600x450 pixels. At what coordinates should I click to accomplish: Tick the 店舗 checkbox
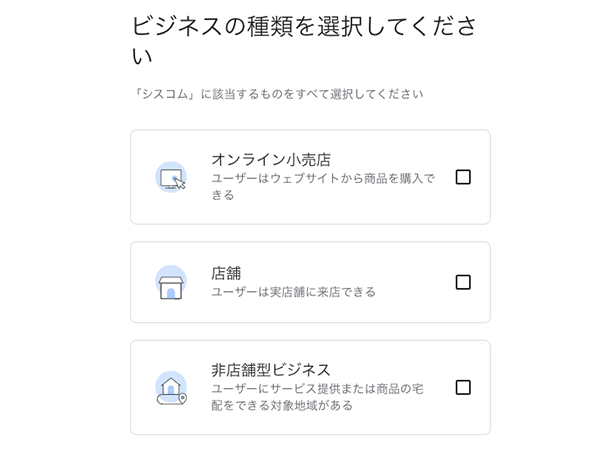[x=463, y=282]
